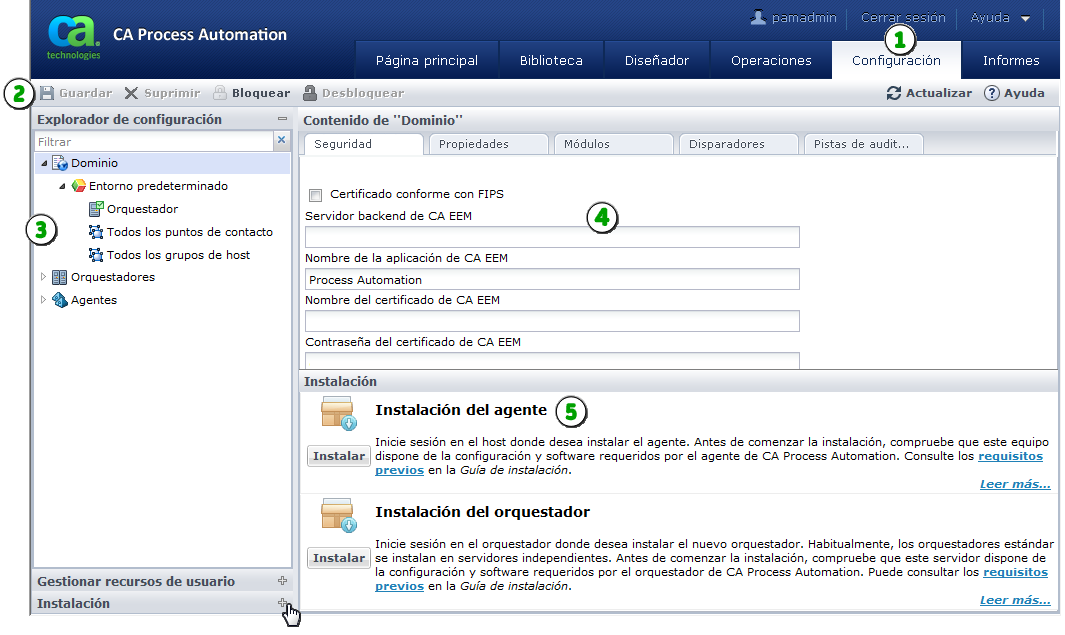This screenshot has height=635, width=1065.
Task: Expand the Instalación panel at bottom left
Action: [282, 603]
